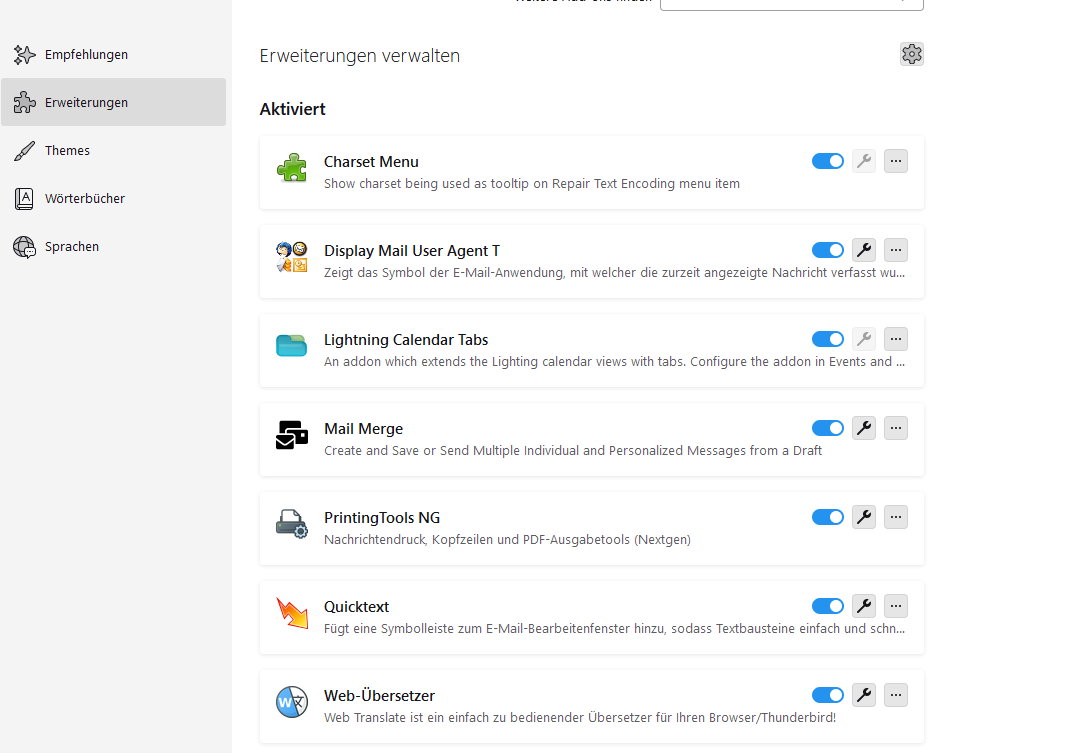Switch to Themes section
The width and height of the screenshot is (1066, 753).
(67, 150)
